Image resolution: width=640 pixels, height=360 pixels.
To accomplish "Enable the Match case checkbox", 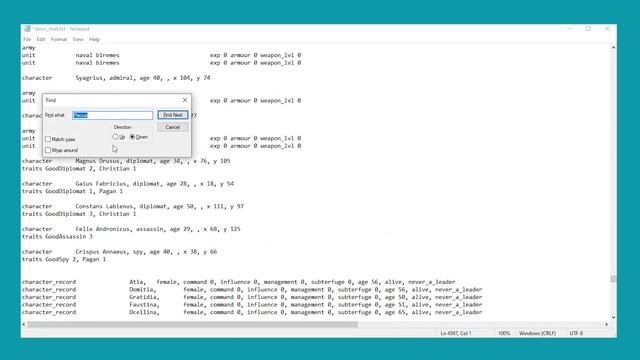I will click(48, 139).
